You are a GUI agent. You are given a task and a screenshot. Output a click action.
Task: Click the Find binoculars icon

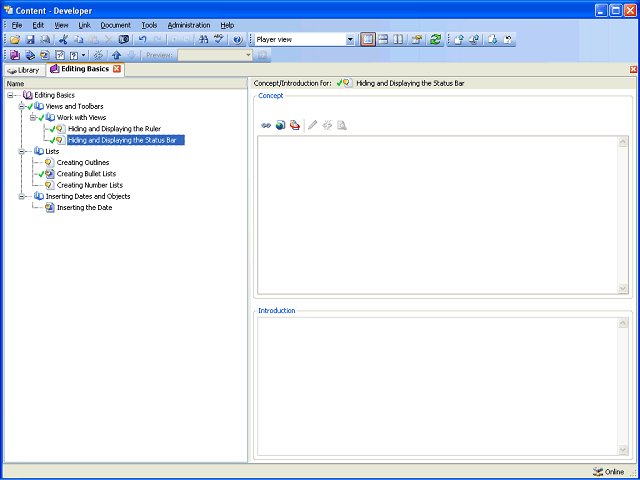point(204,40)
